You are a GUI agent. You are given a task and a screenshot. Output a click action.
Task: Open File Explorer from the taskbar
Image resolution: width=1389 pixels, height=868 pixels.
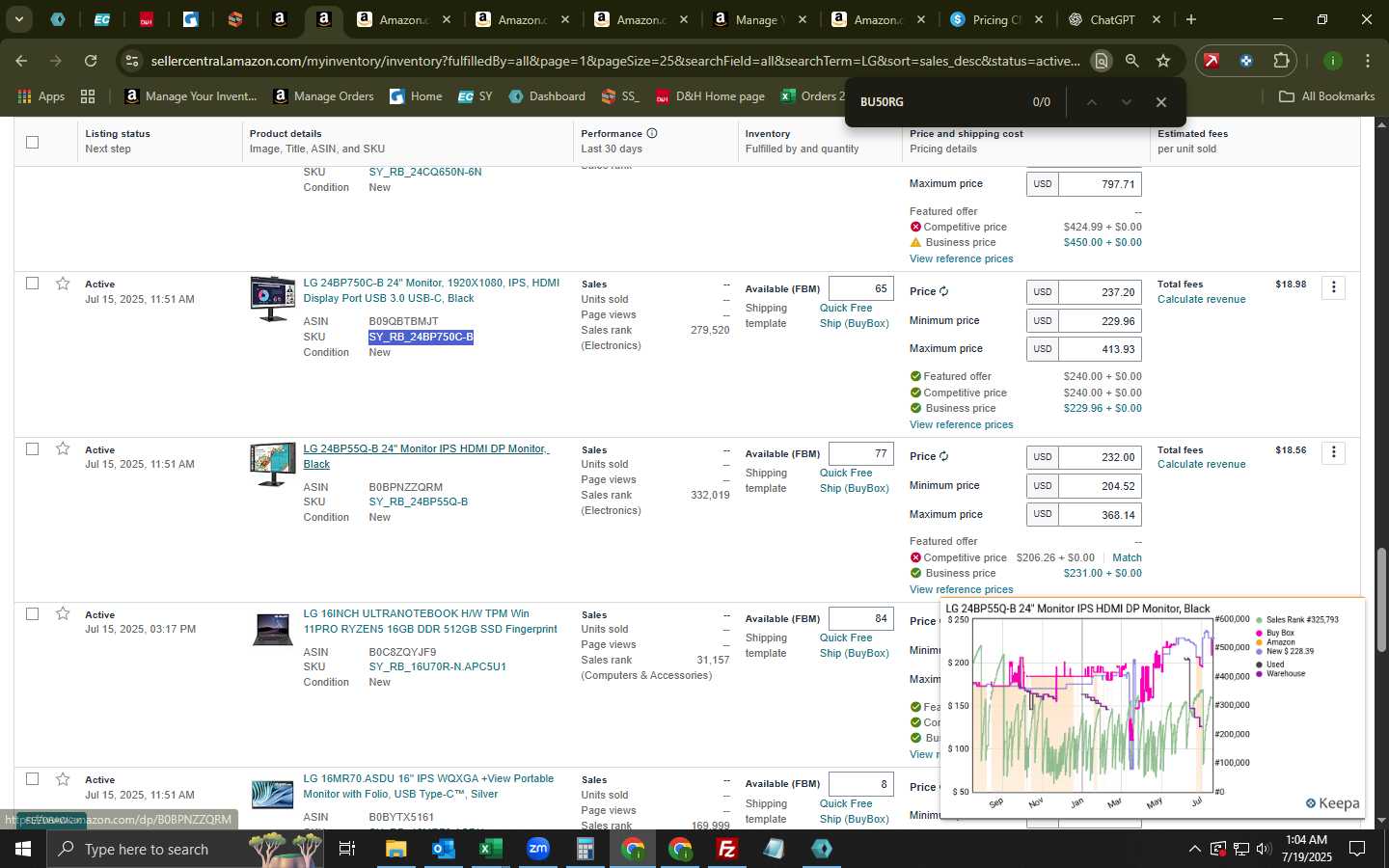[396, 849]
